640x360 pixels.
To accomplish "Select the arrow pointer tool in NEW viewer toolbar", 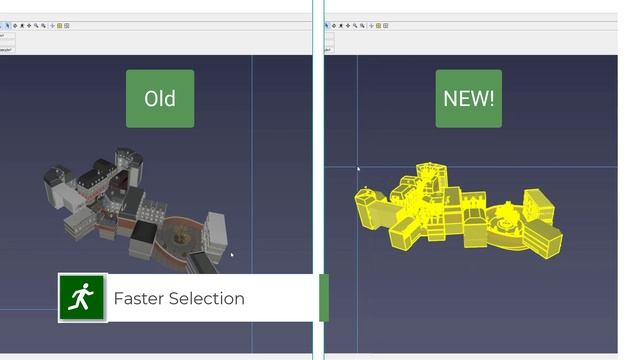I will (327, 26).
